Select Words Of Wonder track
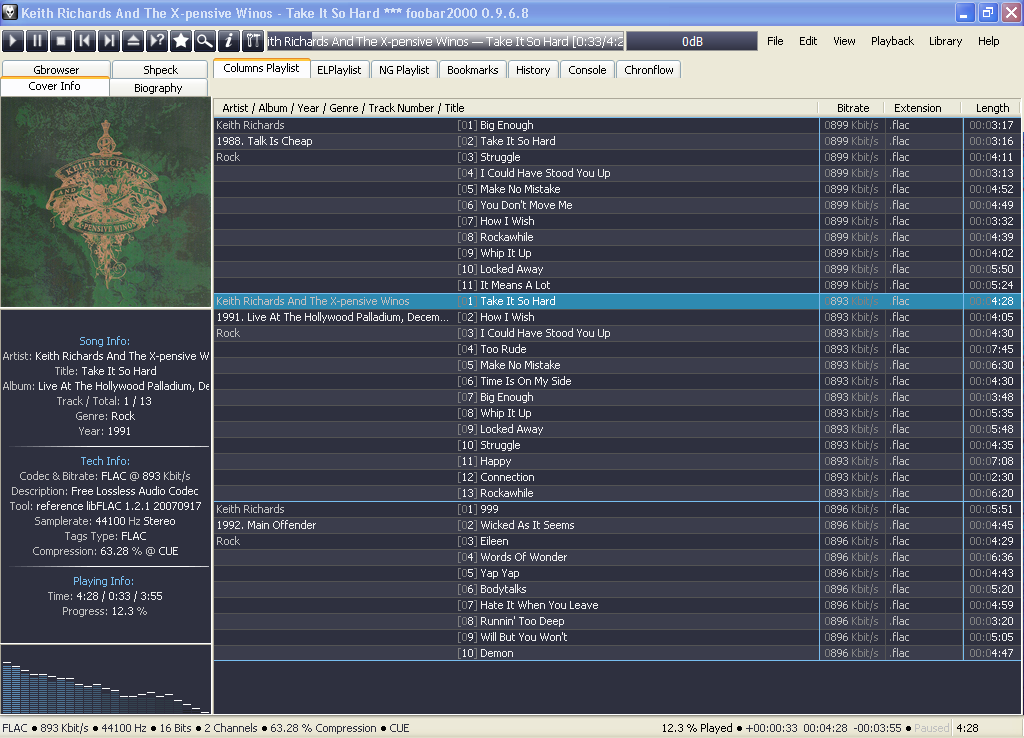Image resolution: width=1024 pixels, height=738 pixels. (618, 557)
